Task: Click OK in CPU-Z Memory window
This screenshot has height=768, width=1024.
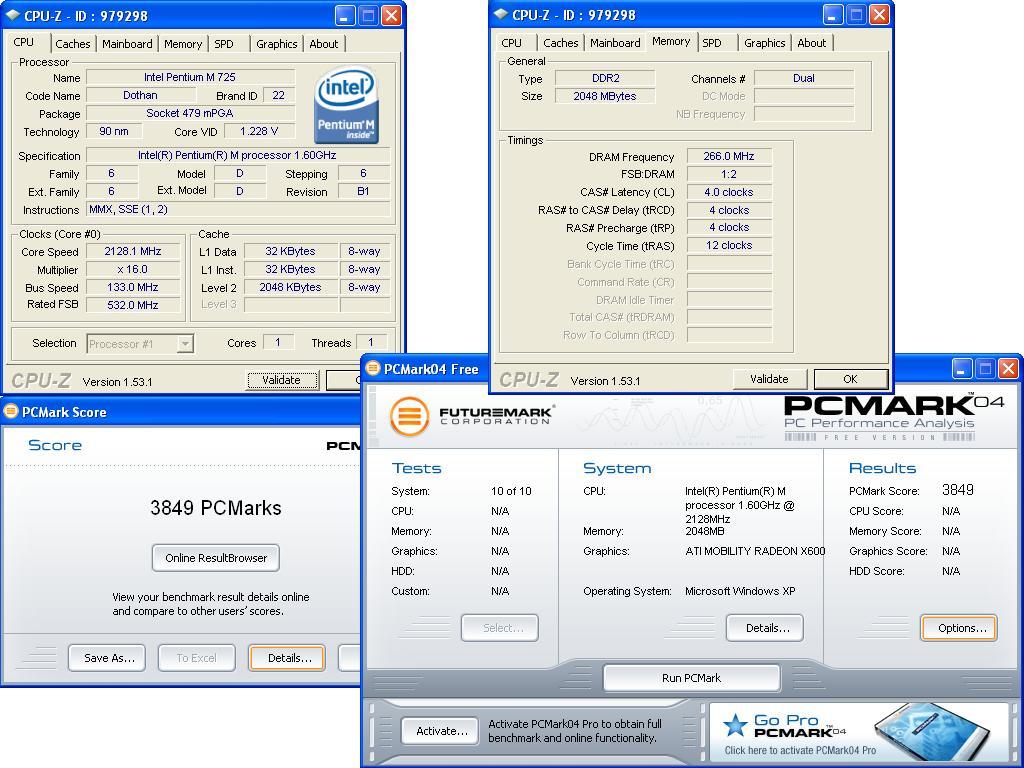Action: (x=850, y=379)
